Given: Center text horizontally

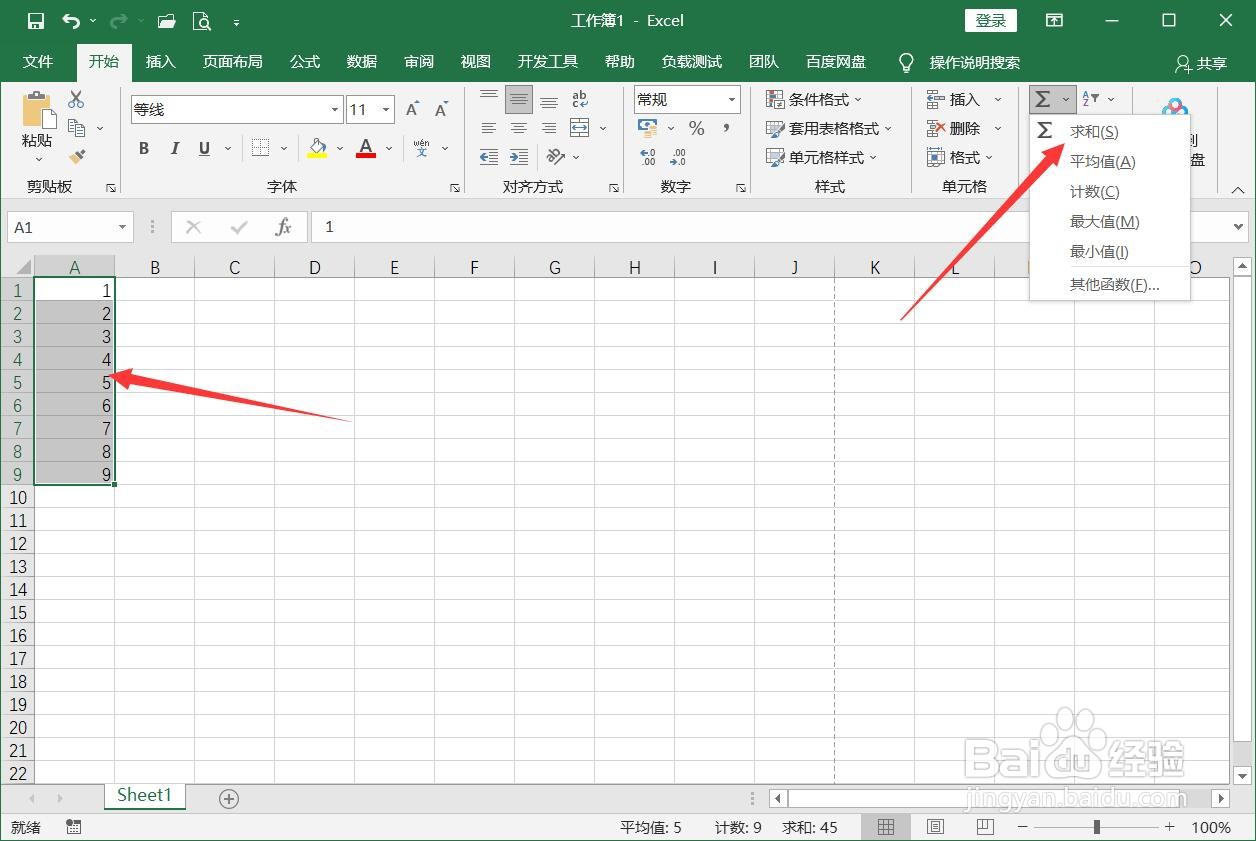Looking at the screenshot, I should (519, 128).
